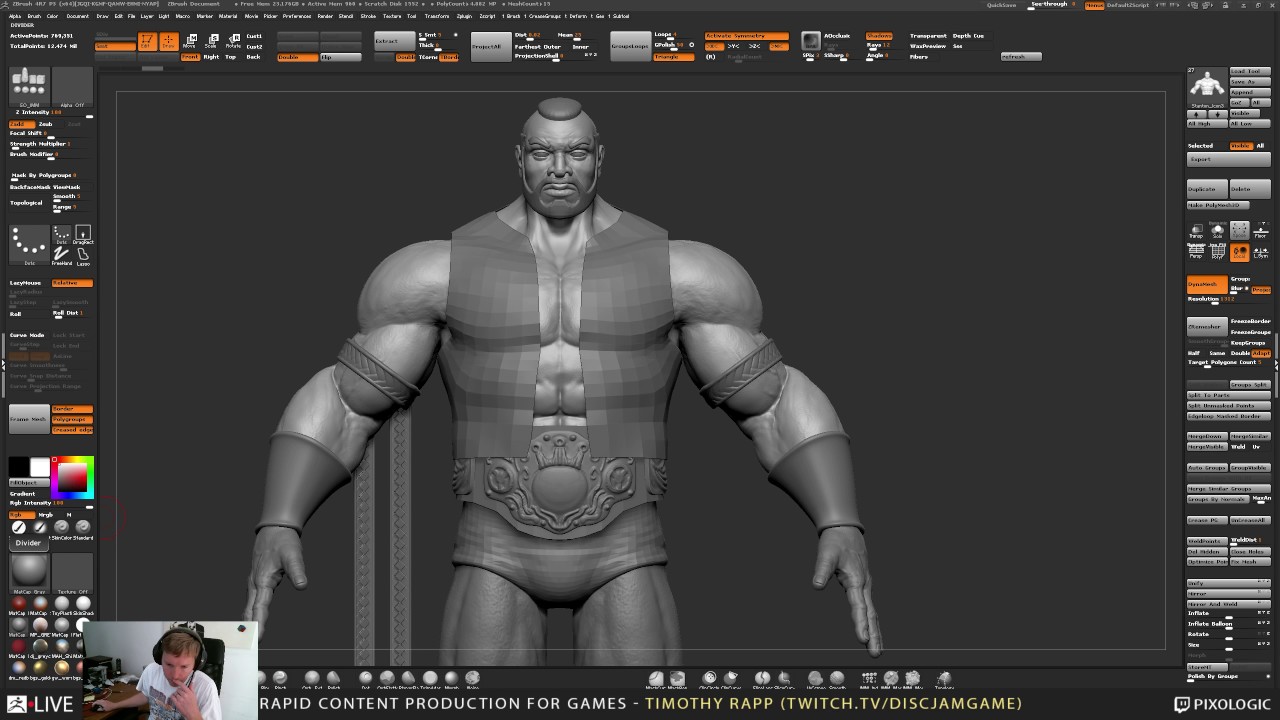The width and height of the screenshot is (1280, 720).
Task: Open the Preferences menu
Action: (297, 16)
